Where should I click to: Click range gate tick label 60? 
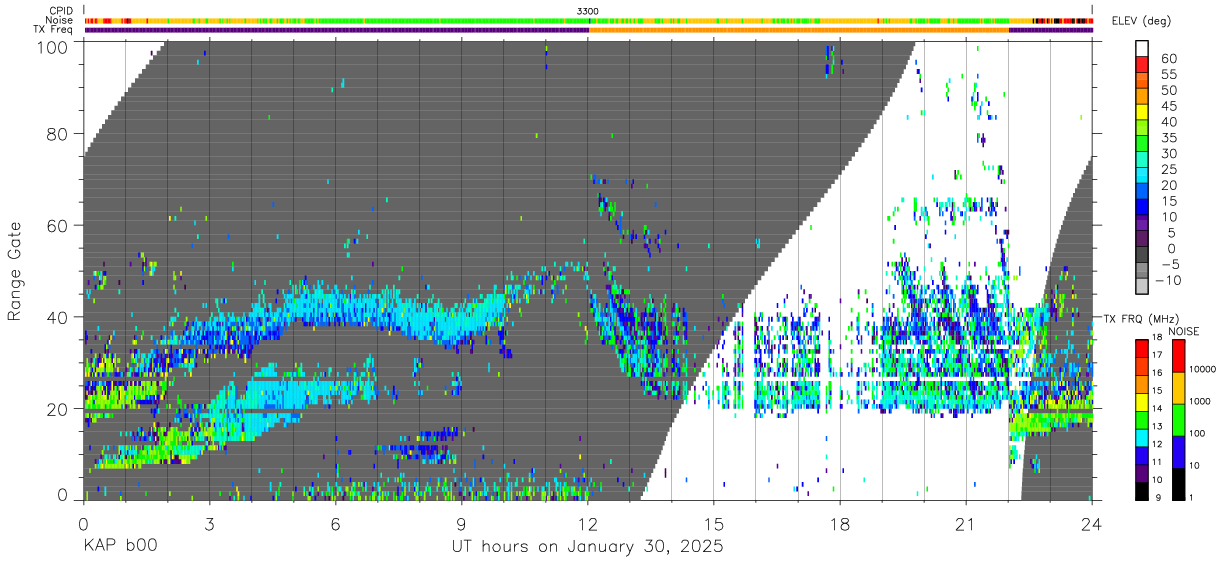coord(58,225)
